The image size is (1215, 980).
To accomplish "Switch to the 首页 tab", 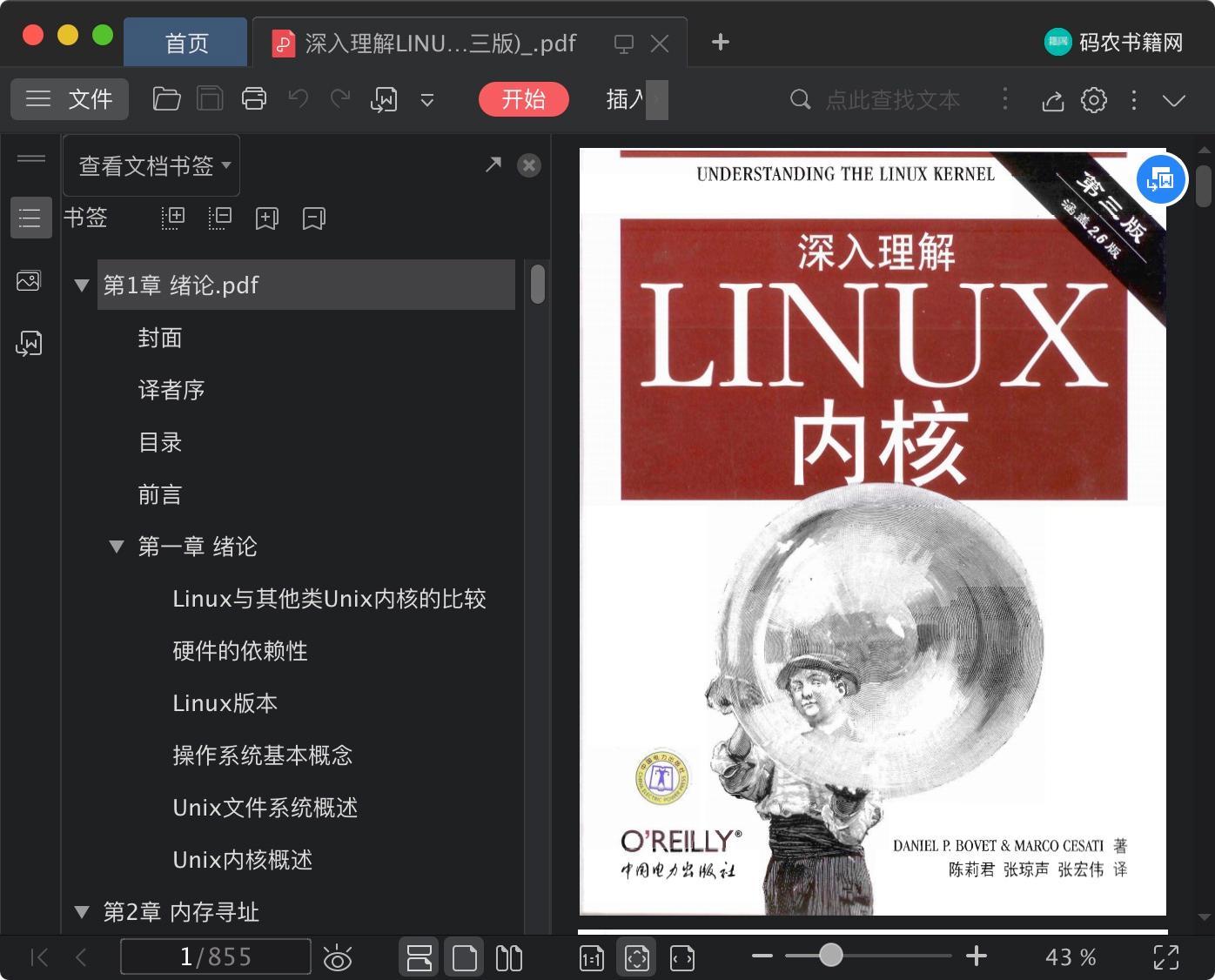I will 186,43.
